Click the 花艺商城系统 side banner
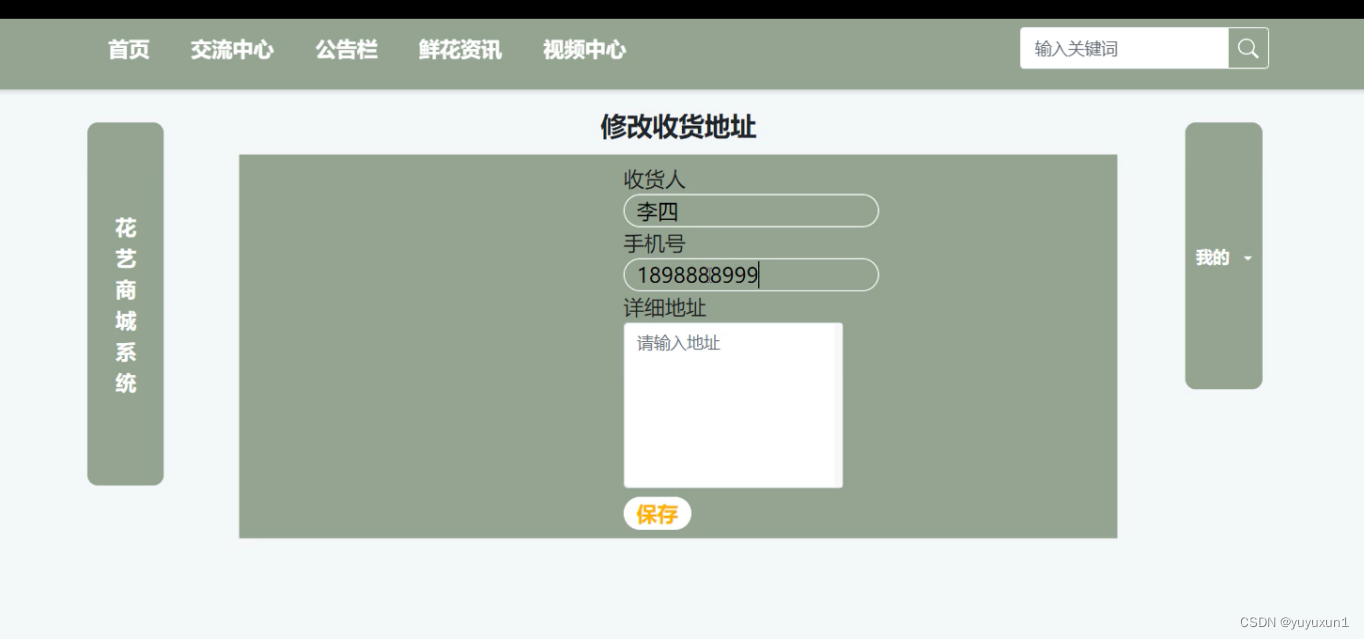The image size is (1364, 639). 125,304
